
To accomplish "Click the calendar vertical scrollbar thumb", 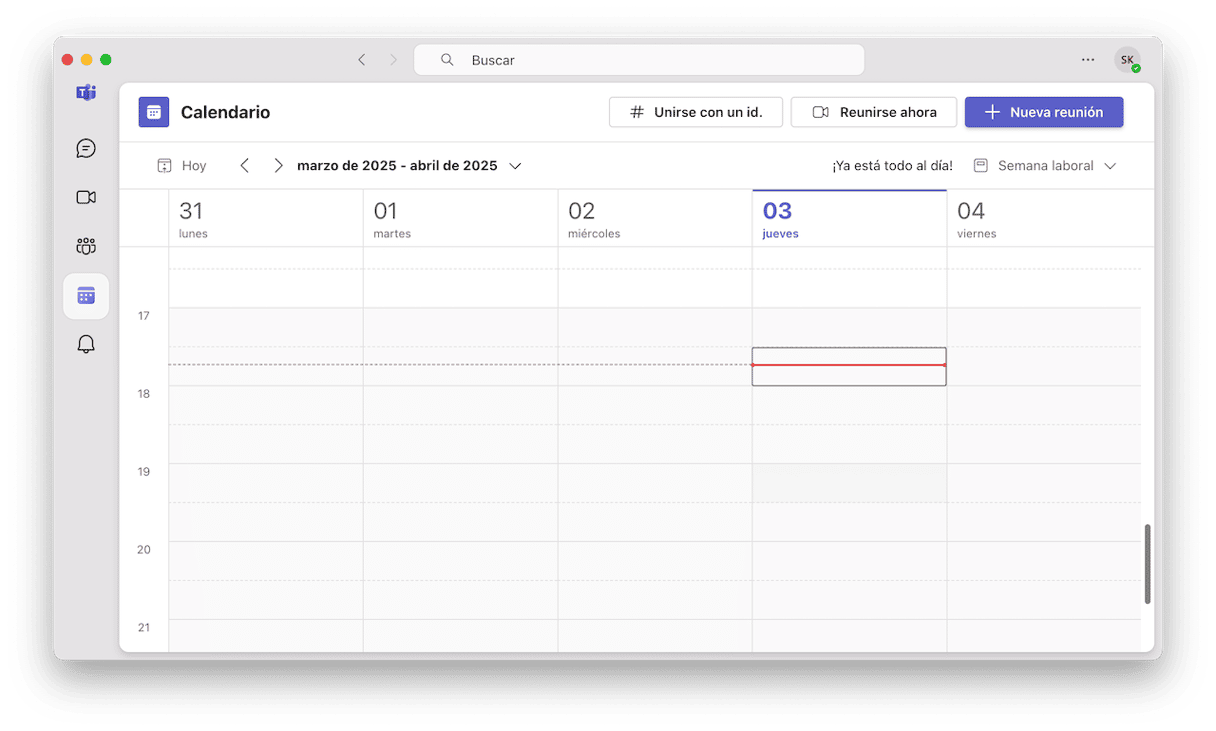I will (1147, 564).
